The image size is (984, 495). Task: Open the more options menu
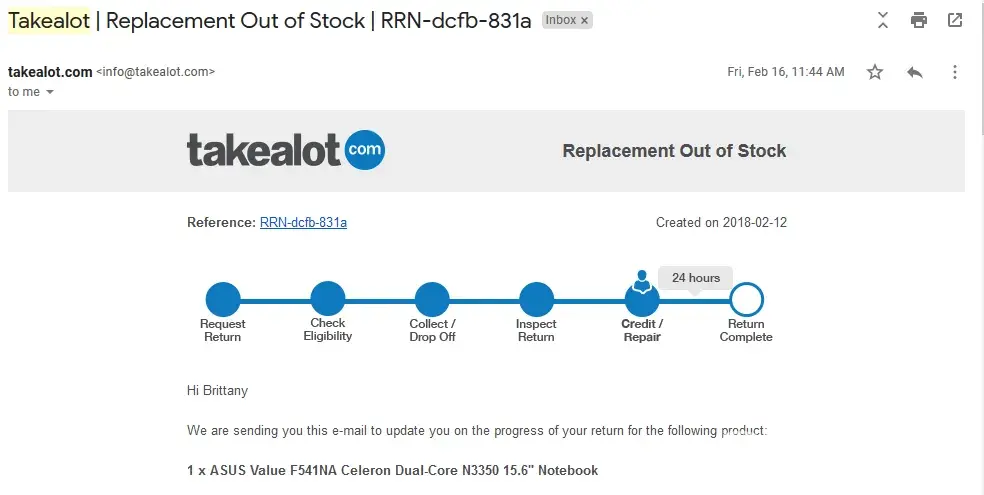pyautogui.click(x=955, y=72)
